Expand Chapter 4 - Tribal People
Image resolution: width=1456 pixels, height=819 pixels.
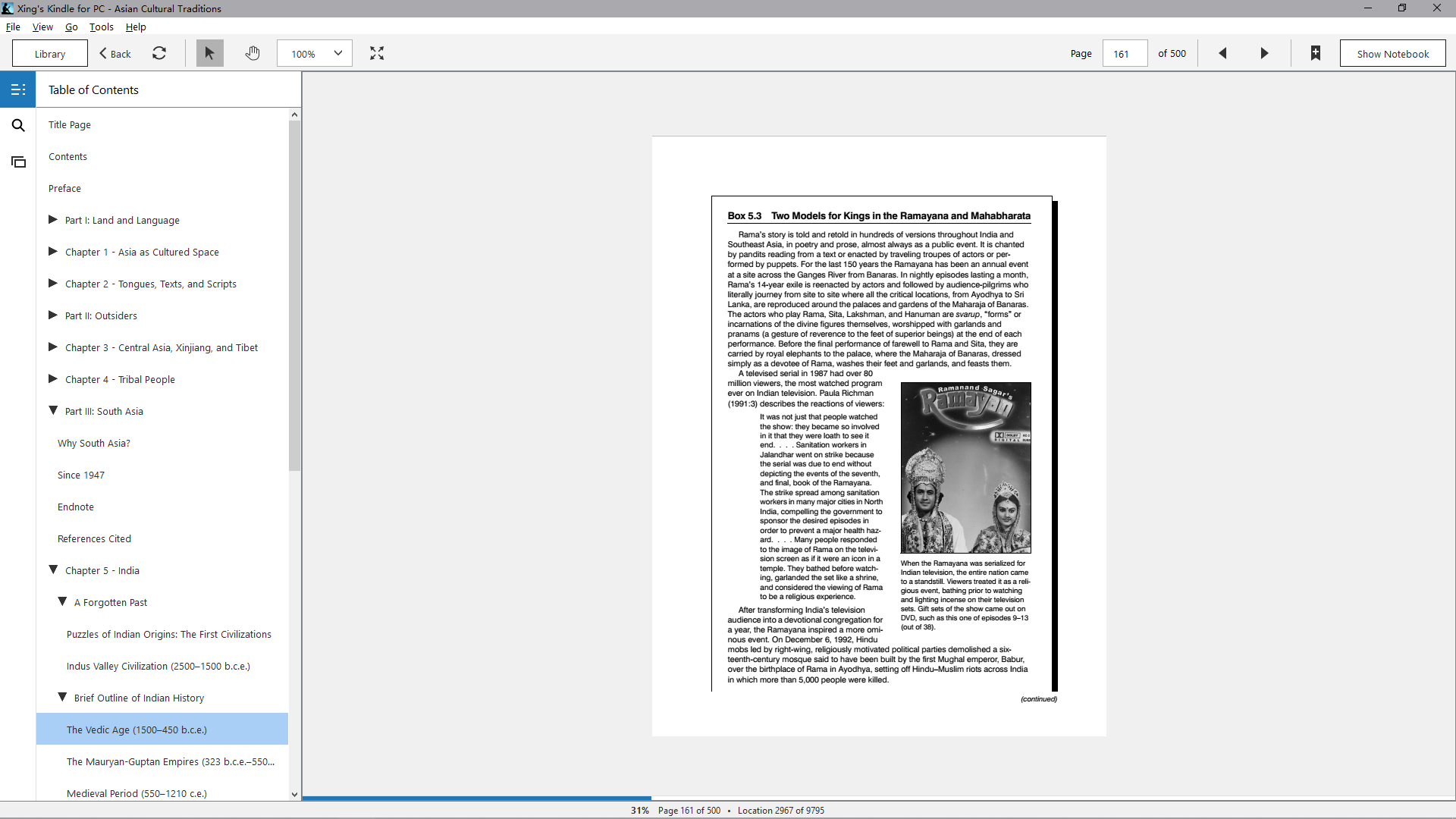coord(53,378)
